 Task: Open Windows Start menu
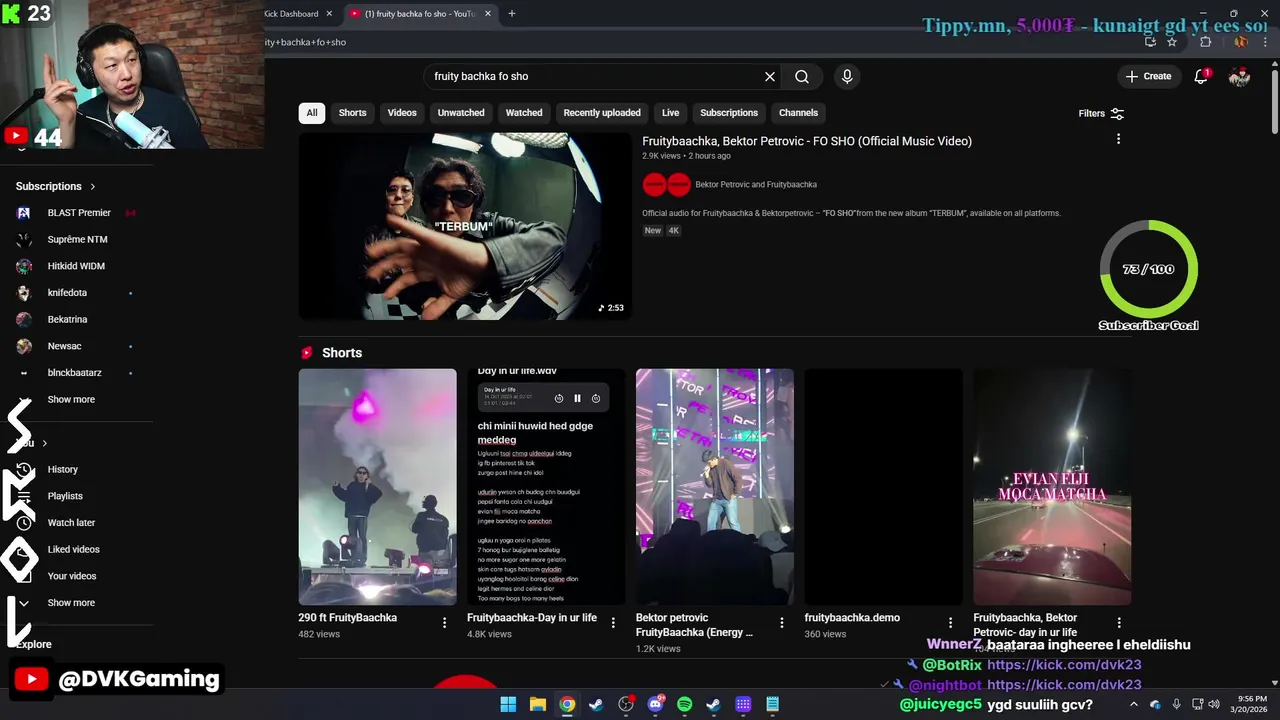[x=508, y=704]
